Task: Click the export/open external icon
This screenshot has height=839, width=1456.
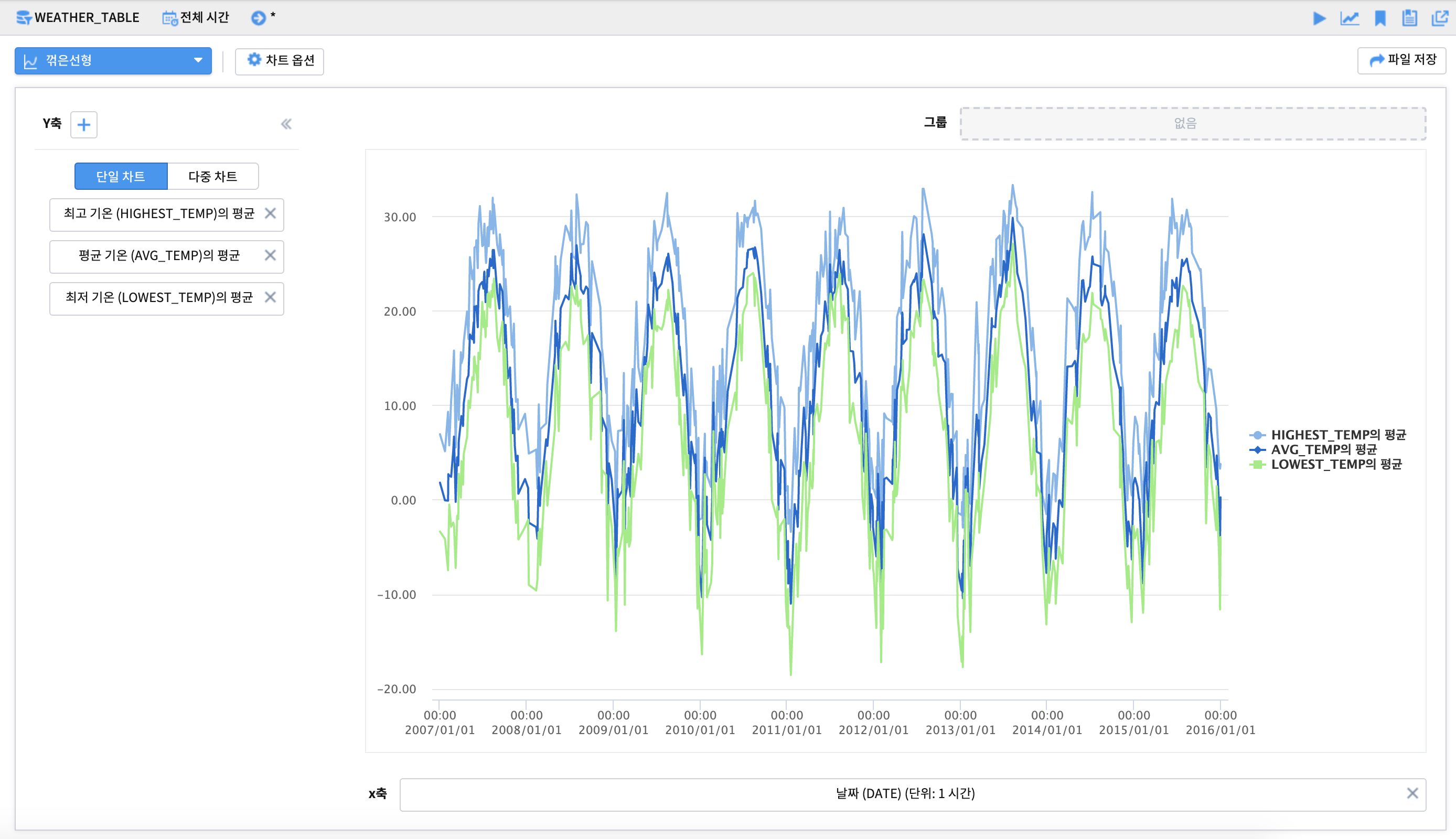Action: pos(1439,18)
